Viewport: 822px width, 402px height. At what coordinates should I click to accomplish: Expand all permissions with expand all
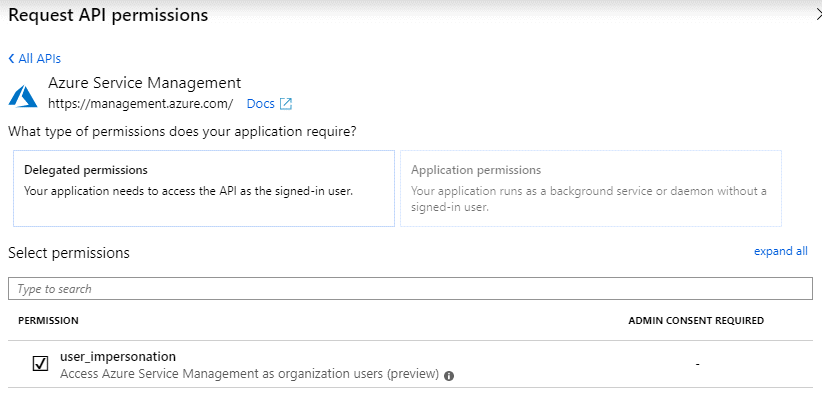point(780,252)
